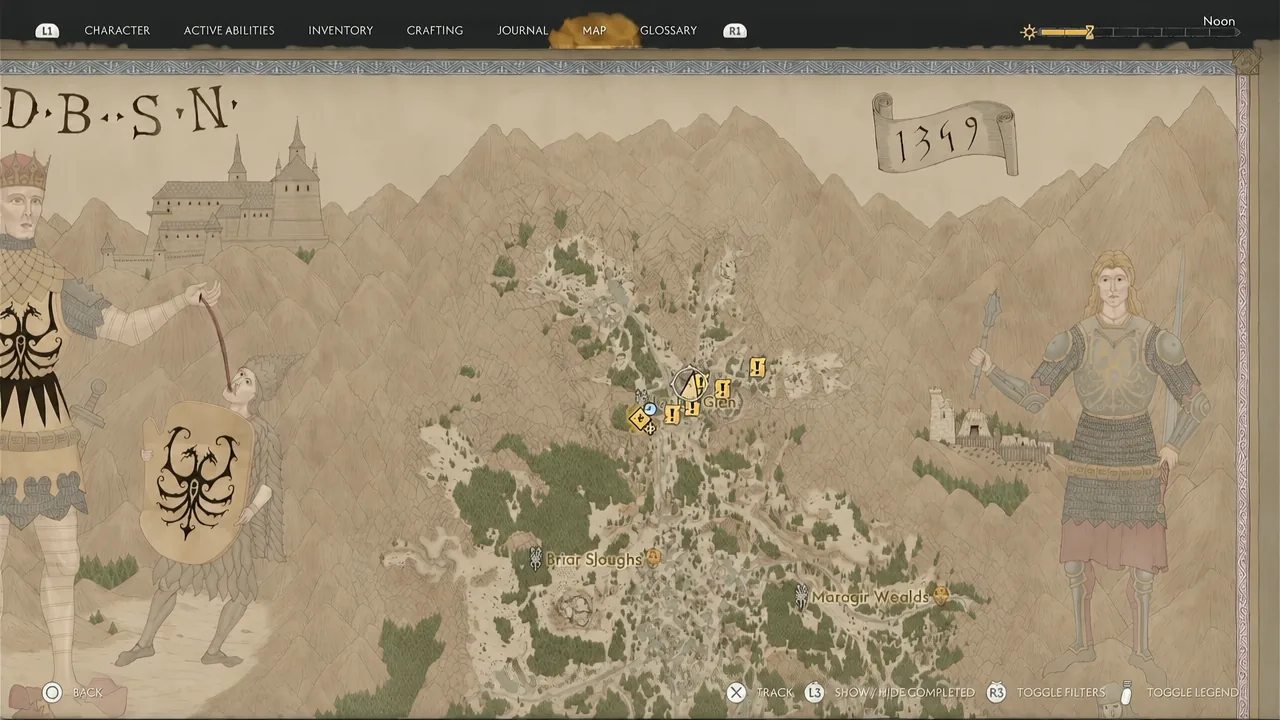Click the R1 next-tab icon
1280x720 pixels.
click(735, 31)
